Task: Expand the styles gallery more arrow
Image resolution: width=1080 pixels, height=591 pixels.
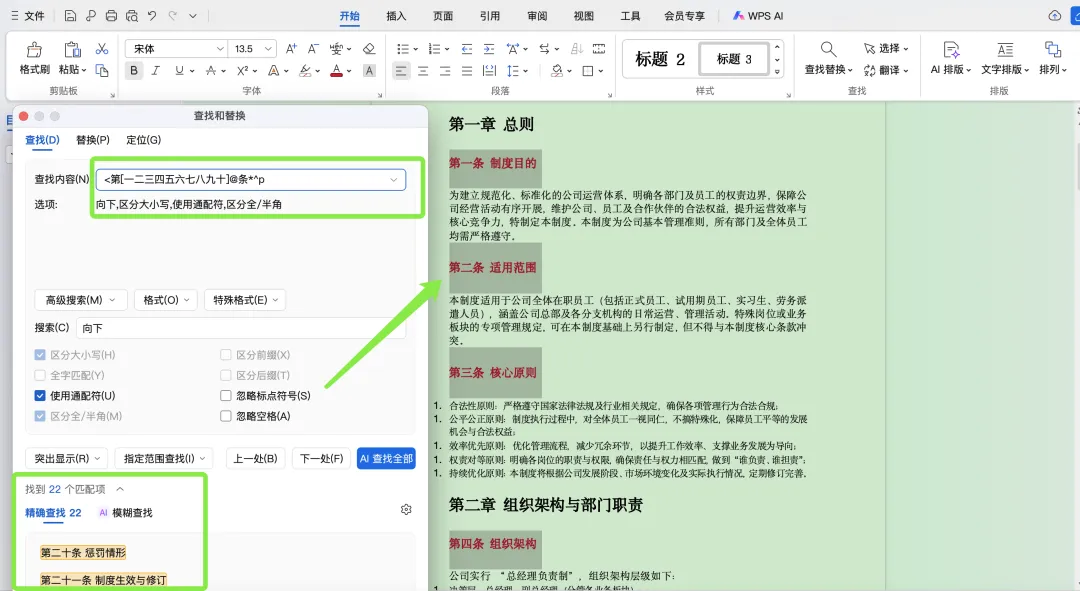Action: pos(777,72)
